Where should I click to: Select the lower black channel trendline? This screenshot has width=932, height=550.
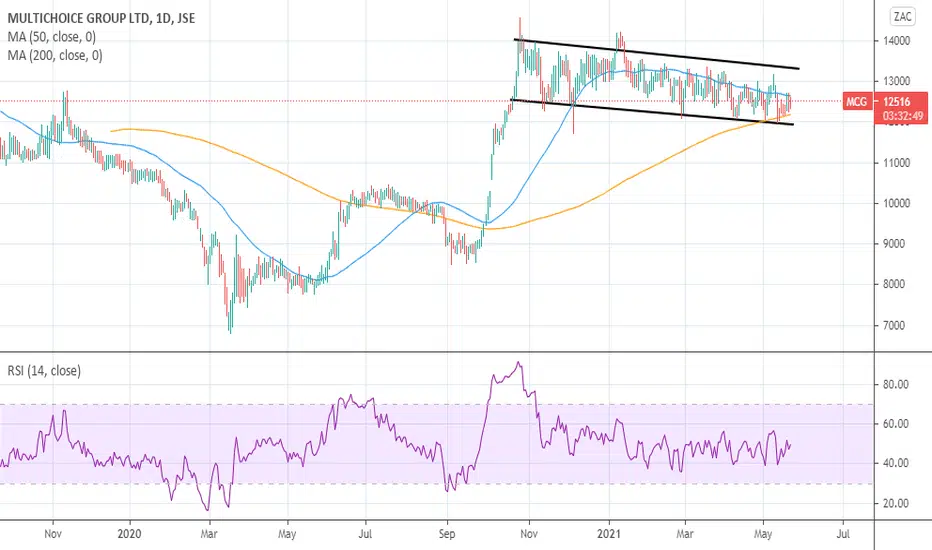pos(652,112)
